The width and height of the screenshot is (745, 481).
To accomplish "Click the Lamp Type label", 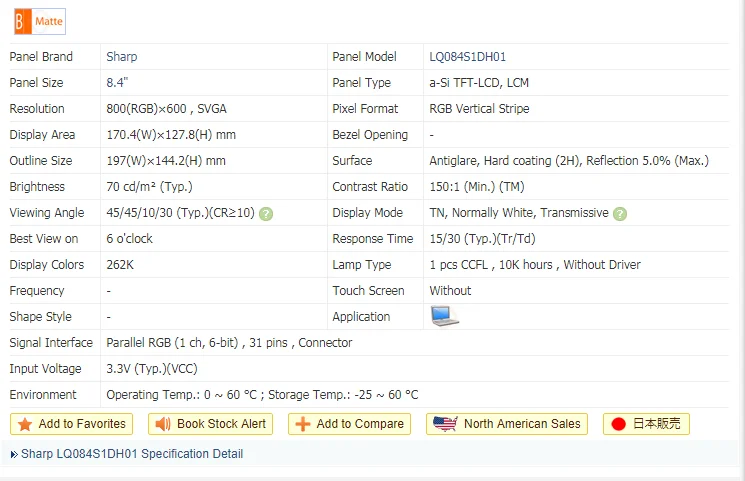I will coord(362,265).
